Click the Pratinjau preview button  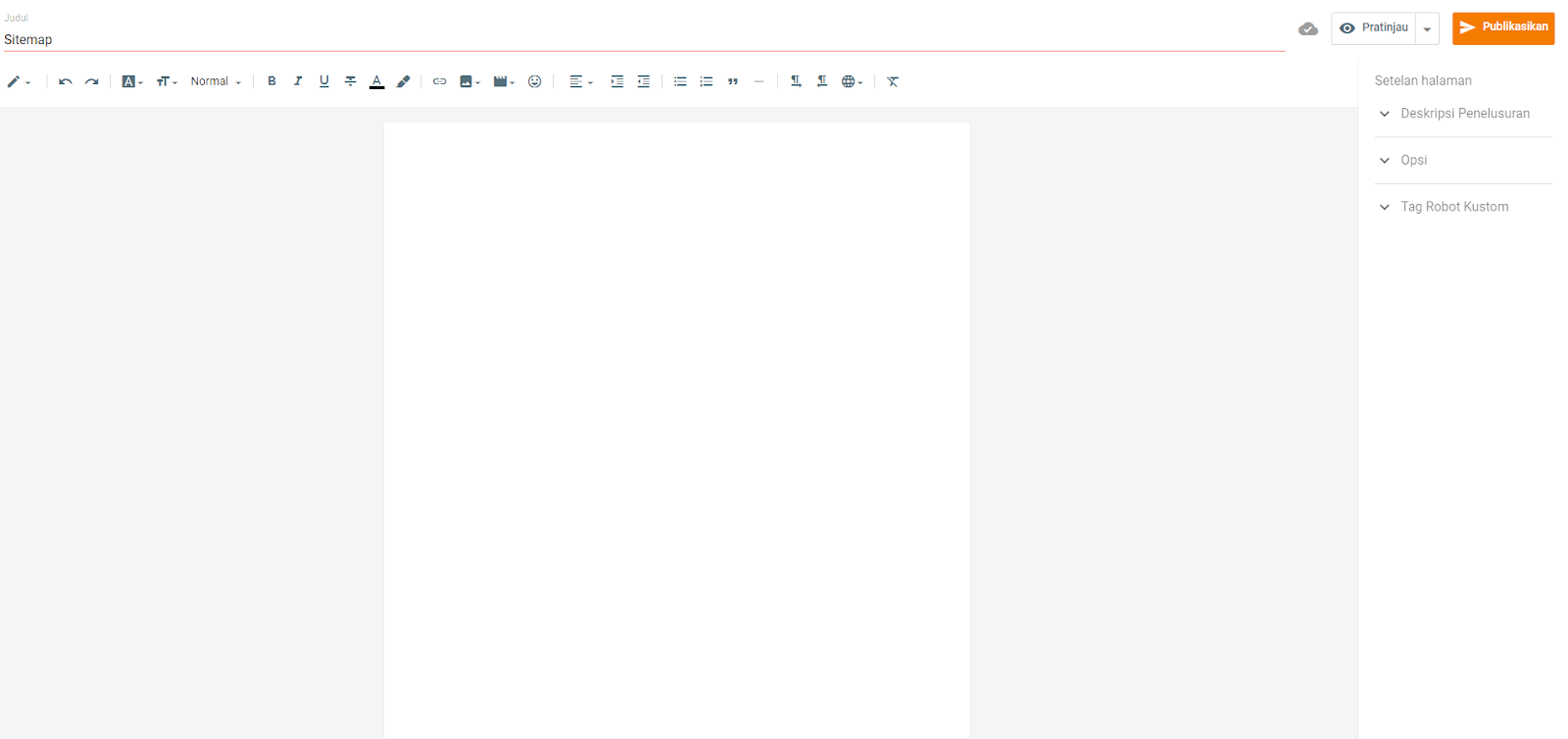click(1373, 27)
